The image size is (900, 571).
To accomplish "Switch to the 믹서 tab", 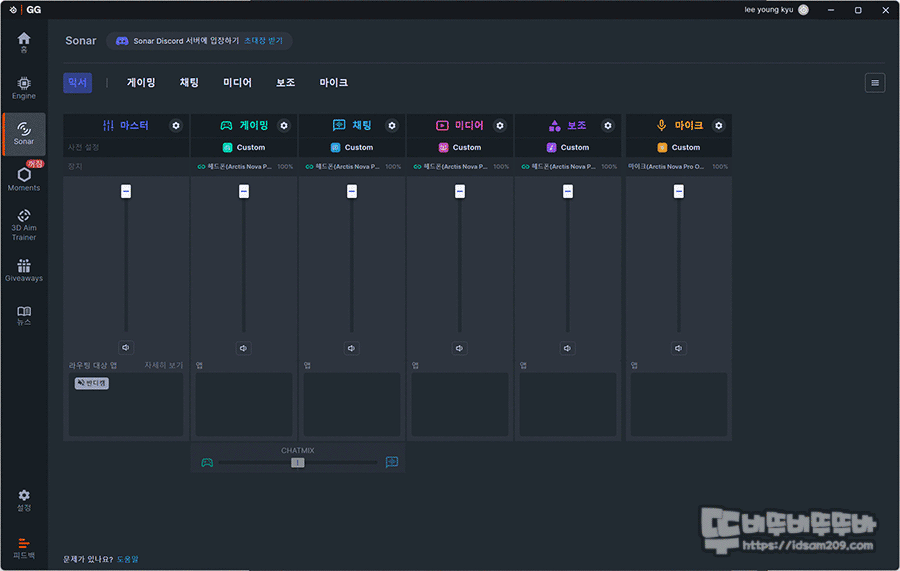I will click(x=77, y=83).
